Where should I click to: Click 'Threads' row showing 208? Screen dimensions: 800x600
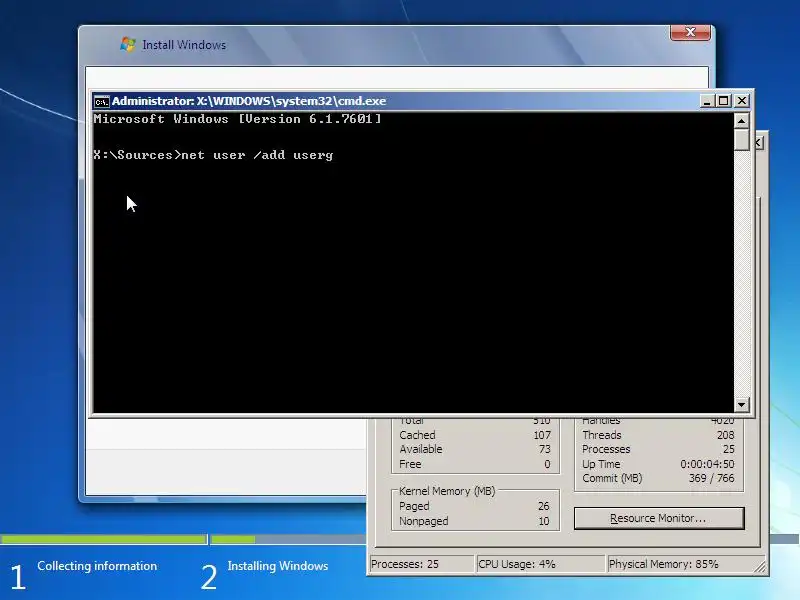(658, 435)
